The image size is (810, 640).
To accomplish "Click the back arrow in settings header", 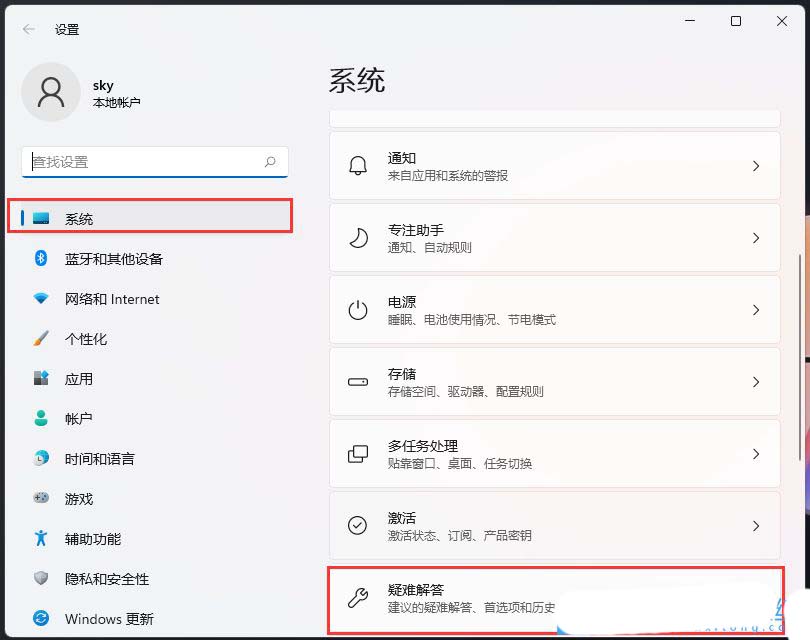I will point(29,30).
